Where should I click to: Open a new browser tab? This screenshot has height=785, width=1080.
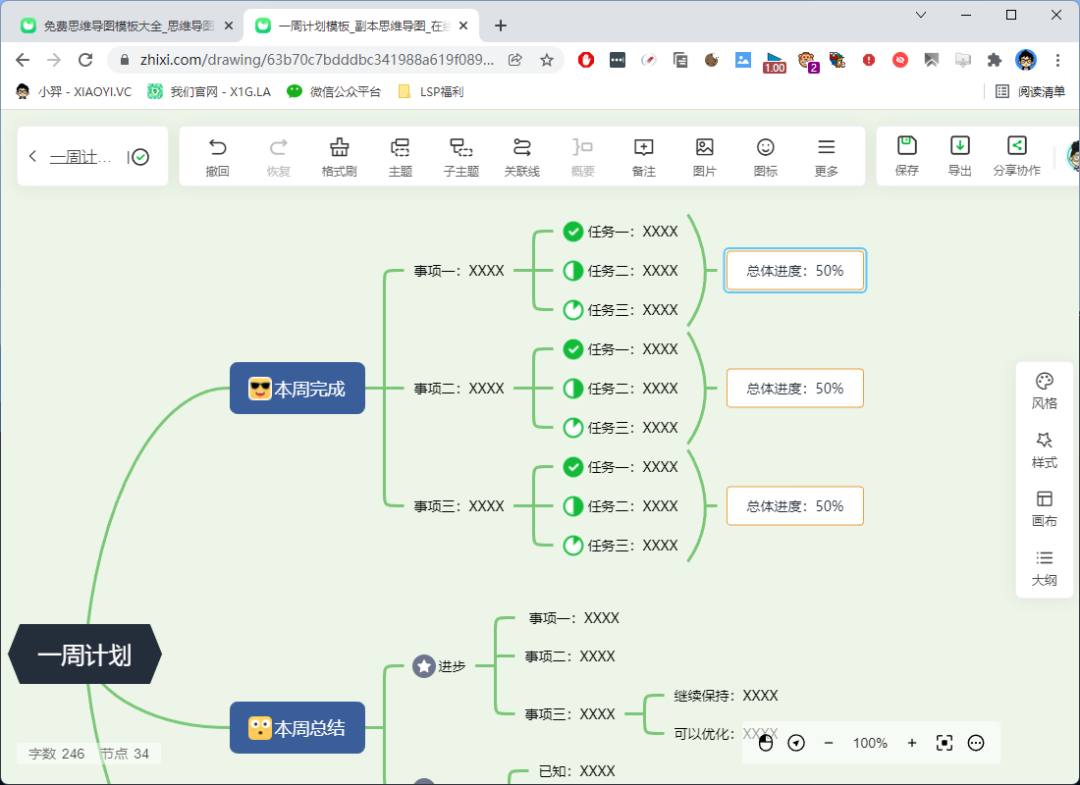501,26
